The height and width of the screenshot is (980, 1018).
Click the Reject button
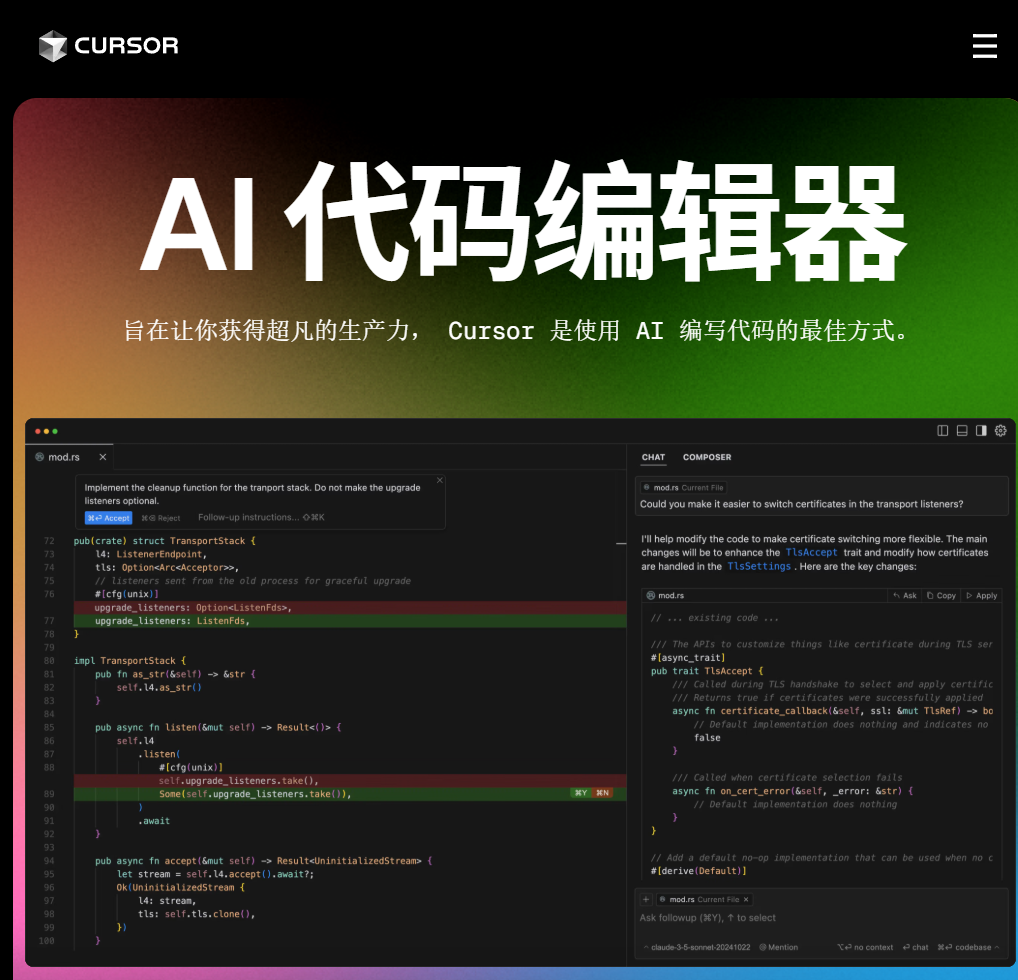161,518
